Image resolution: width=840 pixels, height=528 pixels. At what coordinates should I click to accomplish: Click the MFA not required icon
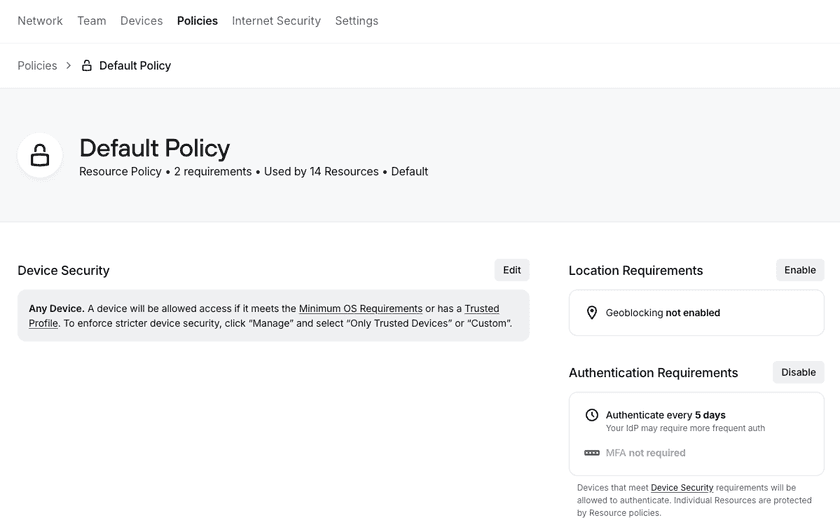(x=591, y=453)
